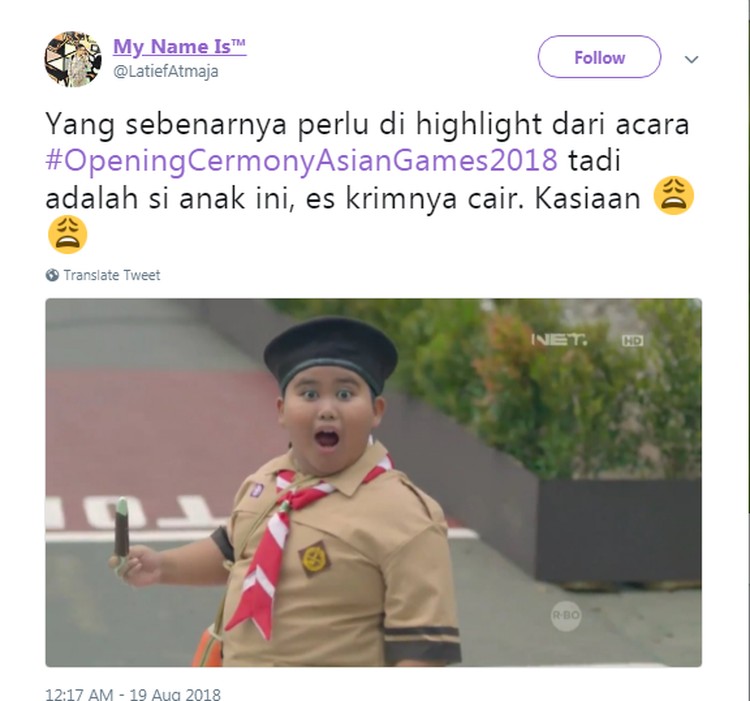750x701 pixels.
Task: Open the 12:17 AM - 19 Aug 2018 timestamp
Action: click(x=132, y=694)
